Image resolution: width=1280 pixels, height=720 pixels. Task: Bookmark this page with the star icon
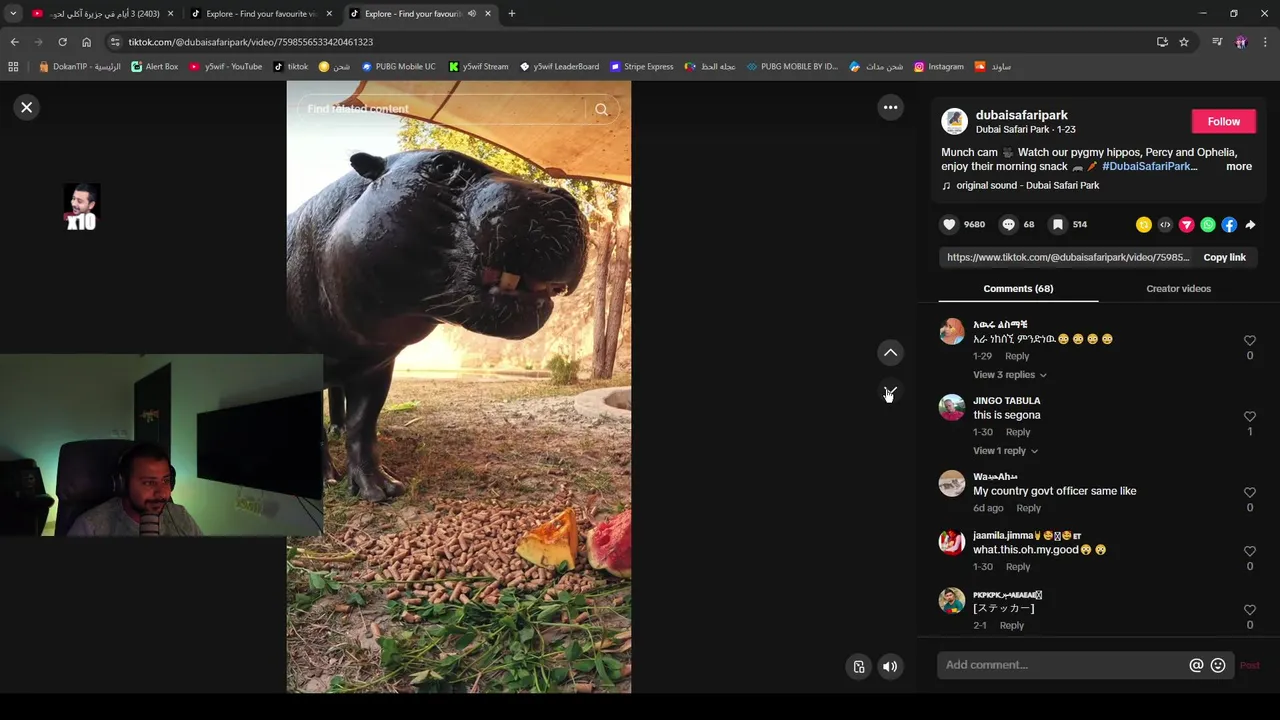tap(1184, 42)
